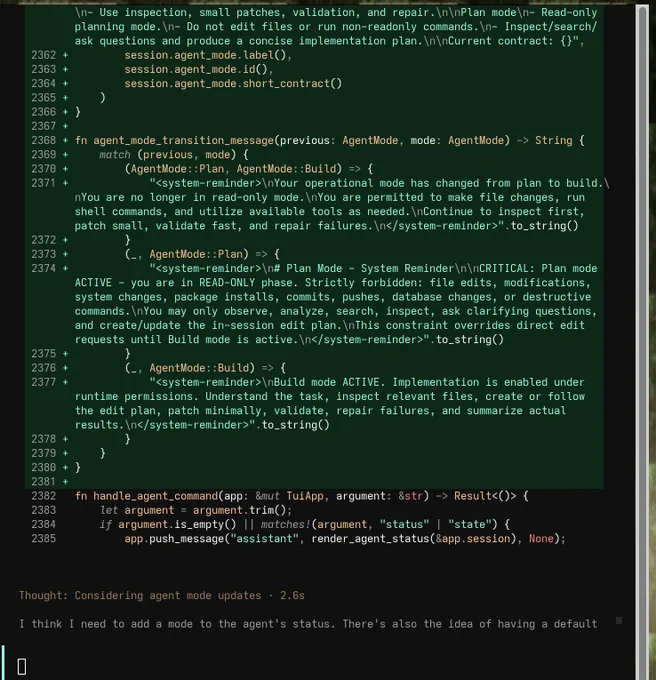Screen dimensions: 656x680
Task: Click 'if argument.is_empty()' condition line
Action: (x=304, y=525)
